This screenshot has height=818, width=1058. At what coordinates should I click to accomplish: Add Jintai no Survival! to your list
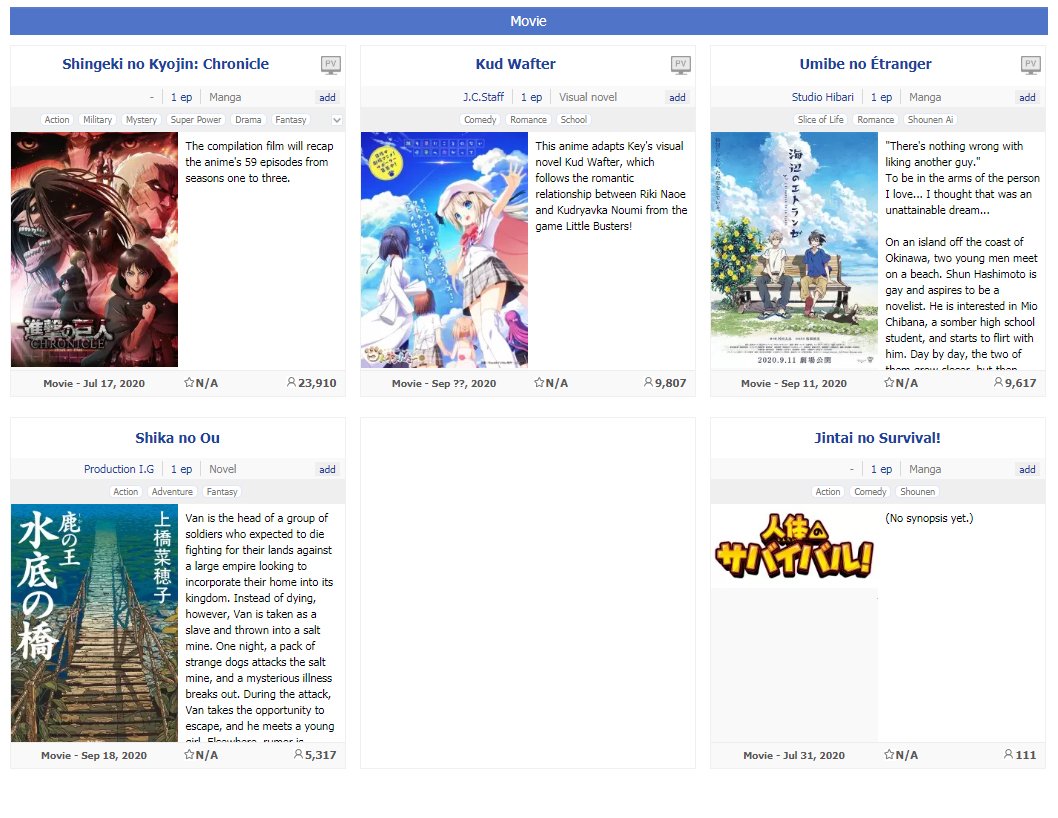coord(1027,469)
